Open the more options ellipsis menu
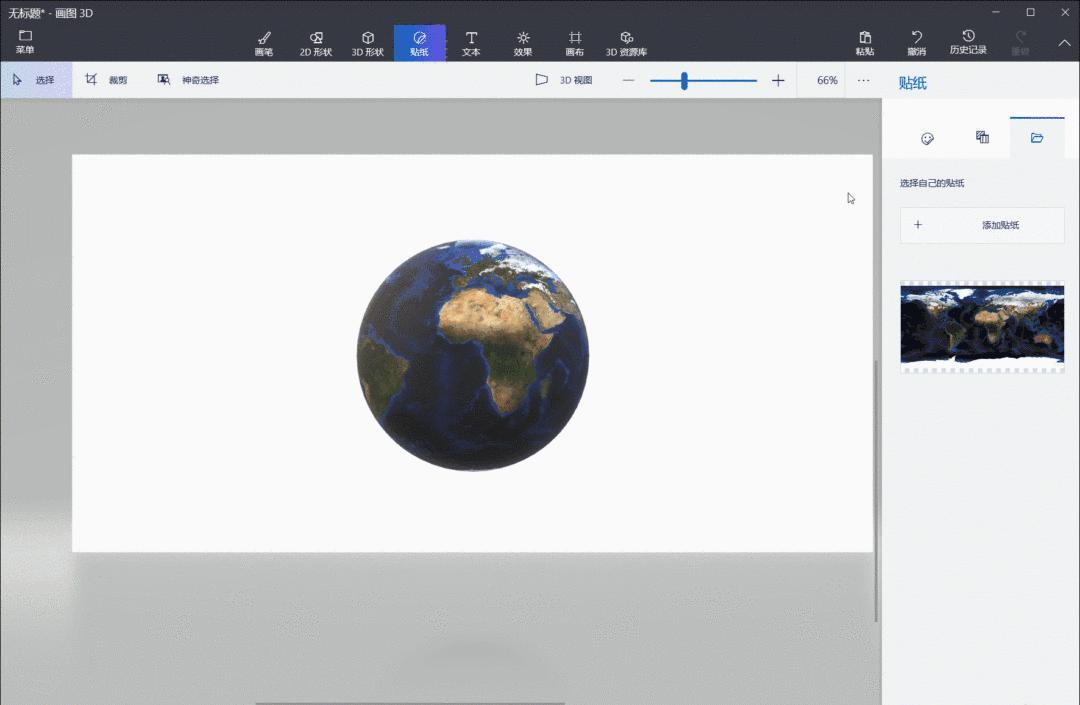The width and height of the screenshot is (1080, 705). click(x=864, y=80)
